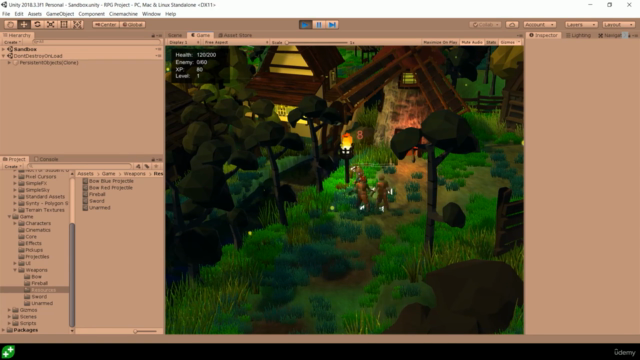Expand the Characters folder

(15, 223)
